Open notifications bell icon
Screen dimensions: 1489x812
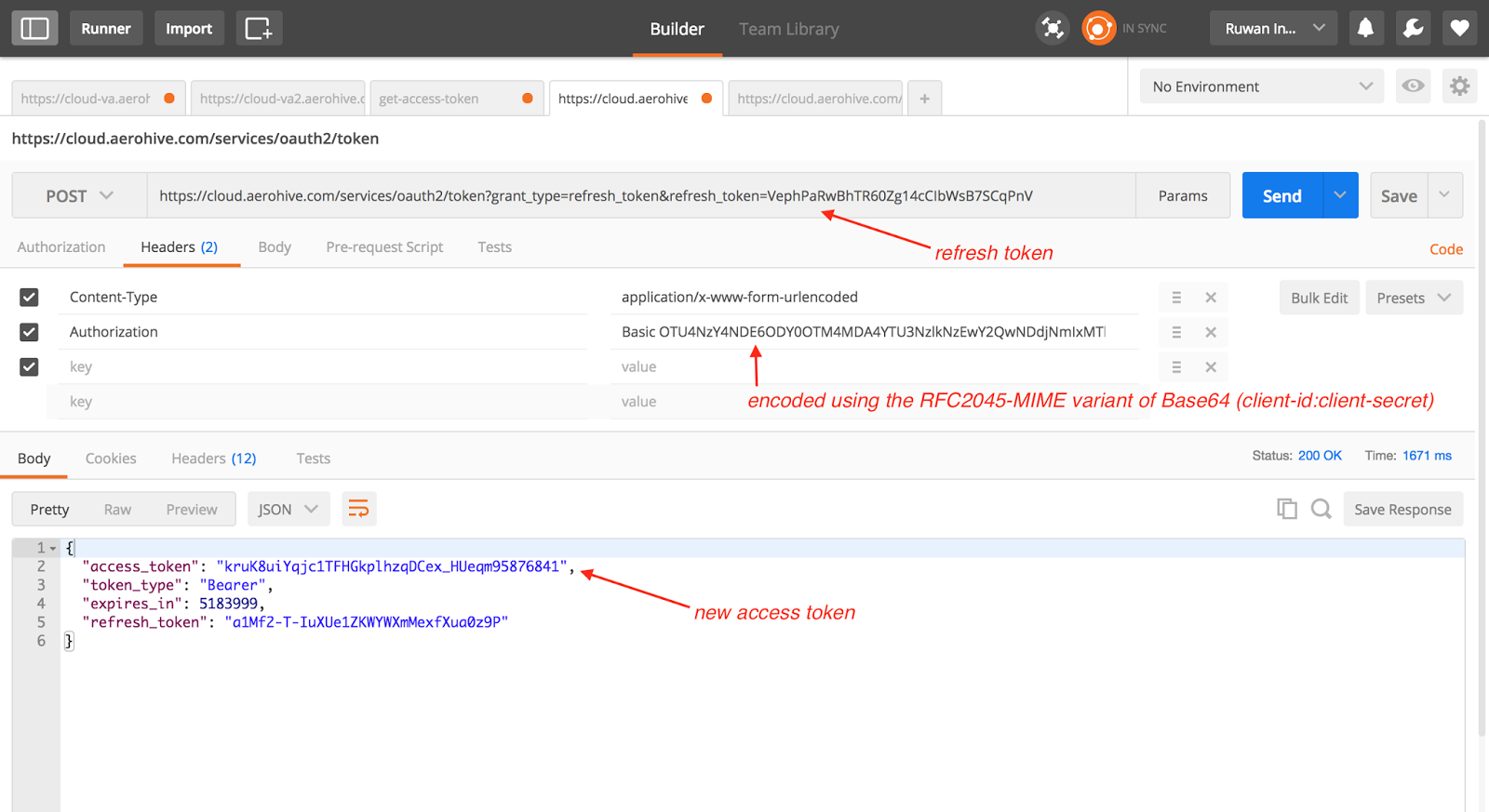pyautogui.click(x=1365, y=29)
